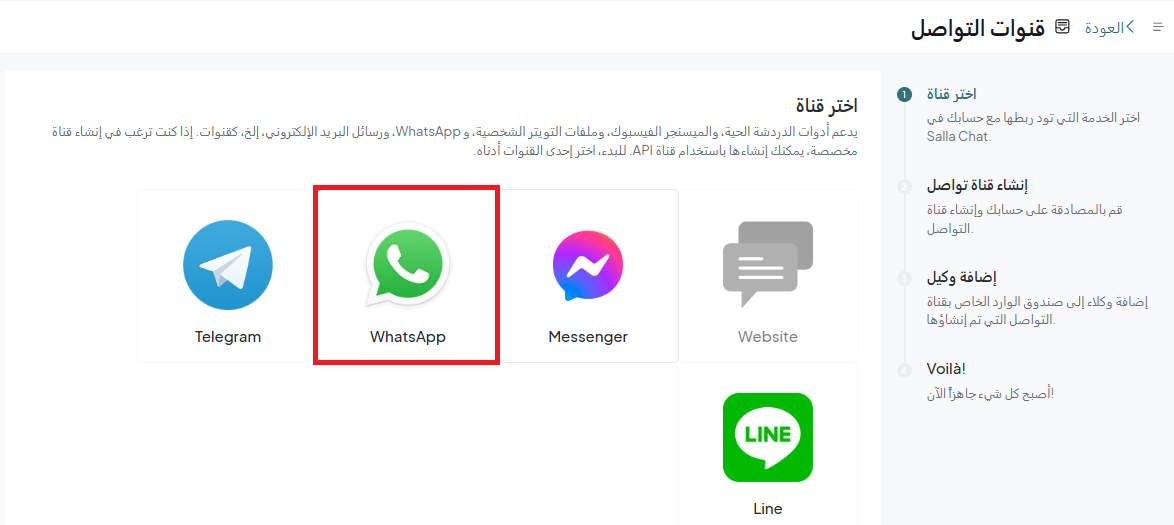Viewport: 1174px width, 525px height.
Task: Select the Telegram channel icon
Action: pos(228,265)
